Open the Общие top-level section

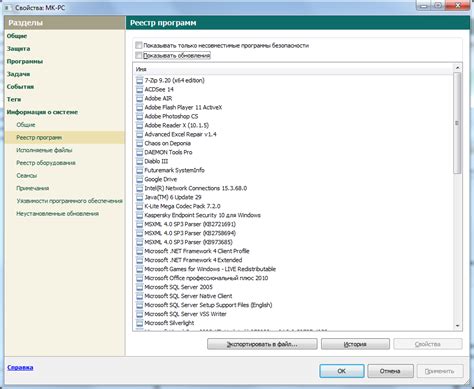[x=17, y=36]
